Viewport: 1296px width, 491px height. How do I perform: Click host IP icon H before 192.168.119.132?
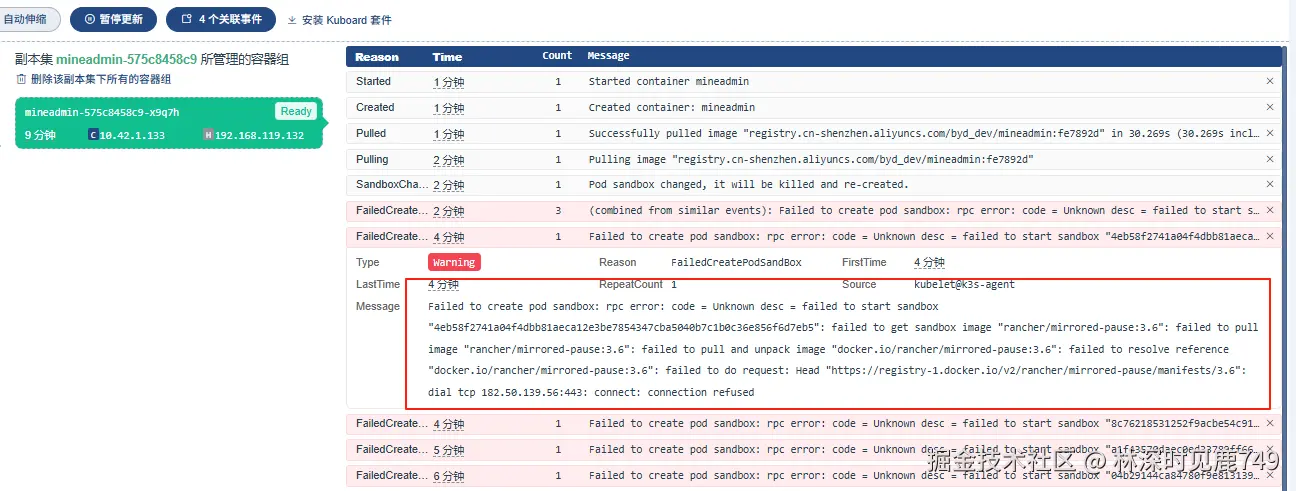[208, 135]
